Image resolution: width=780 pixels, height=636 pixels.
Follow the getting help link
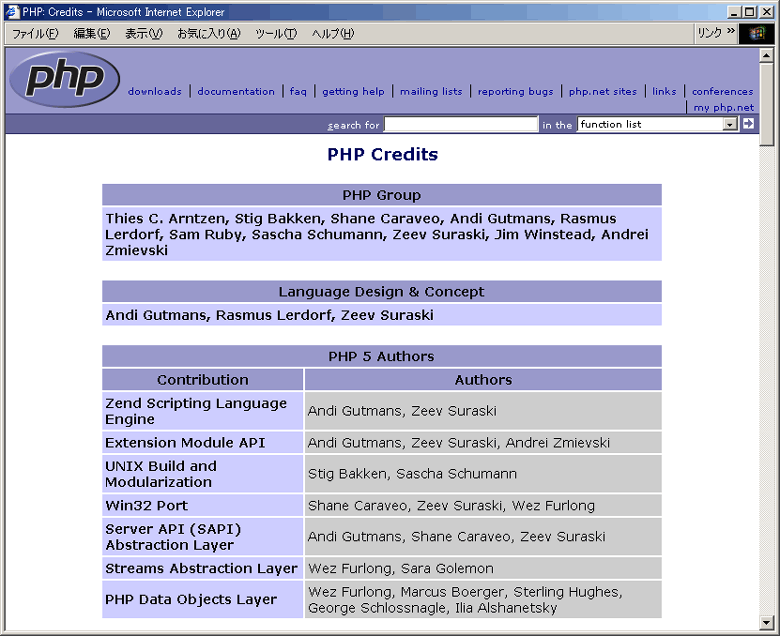(x=353, y=91)
